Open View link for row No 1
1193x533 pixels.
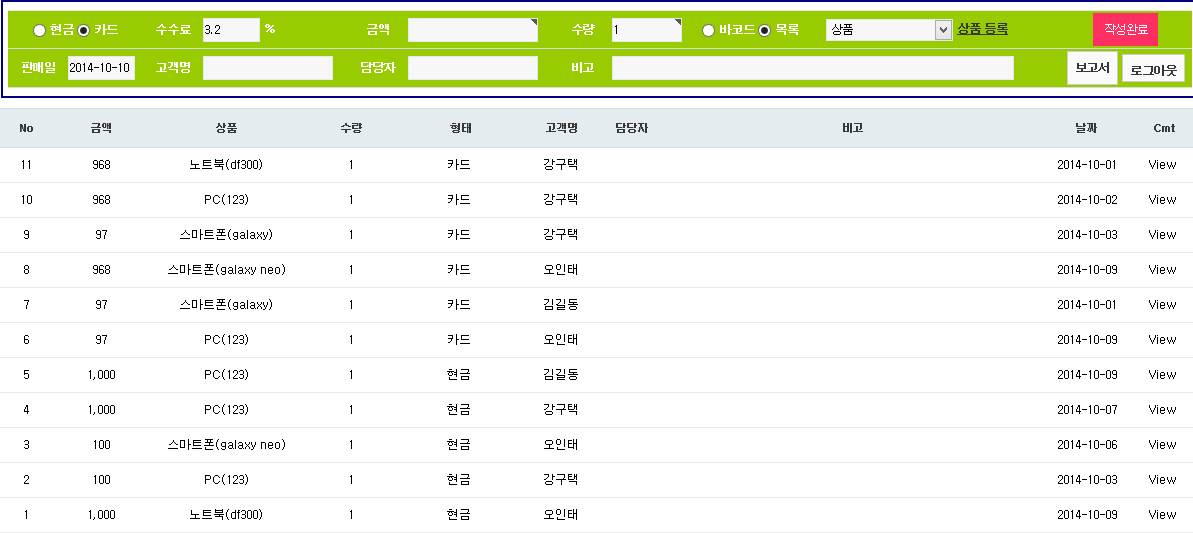[1162, 515]
